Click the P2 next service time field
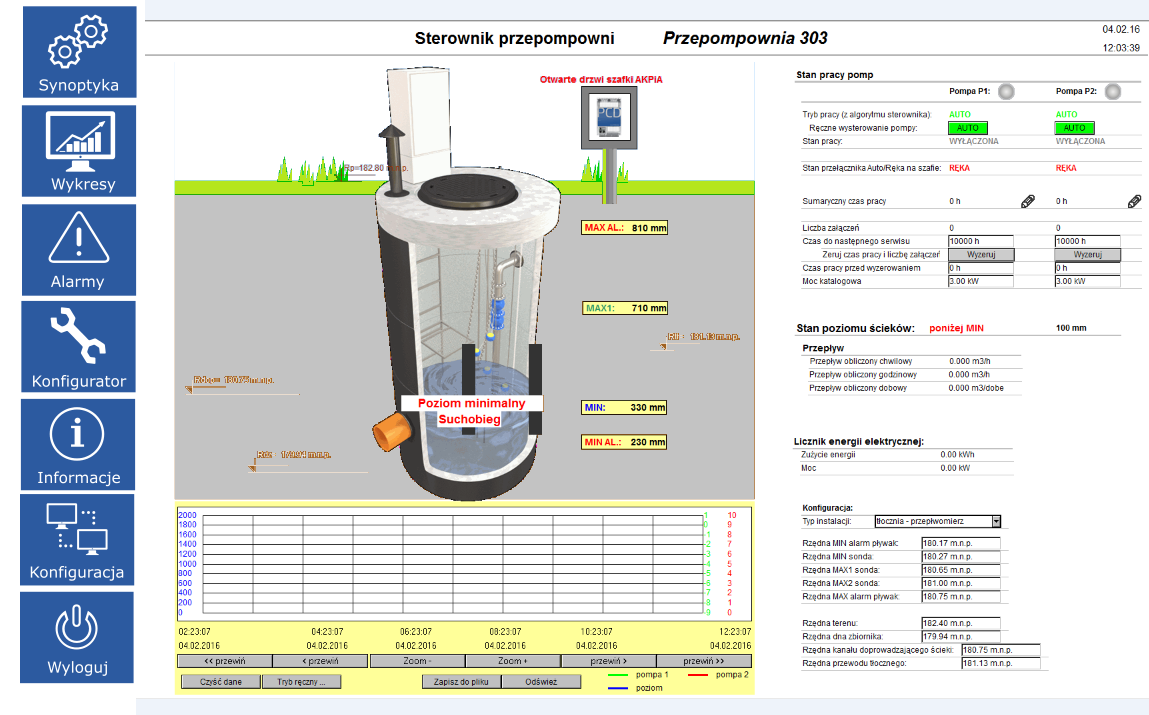 click(x=1087, y=241)
